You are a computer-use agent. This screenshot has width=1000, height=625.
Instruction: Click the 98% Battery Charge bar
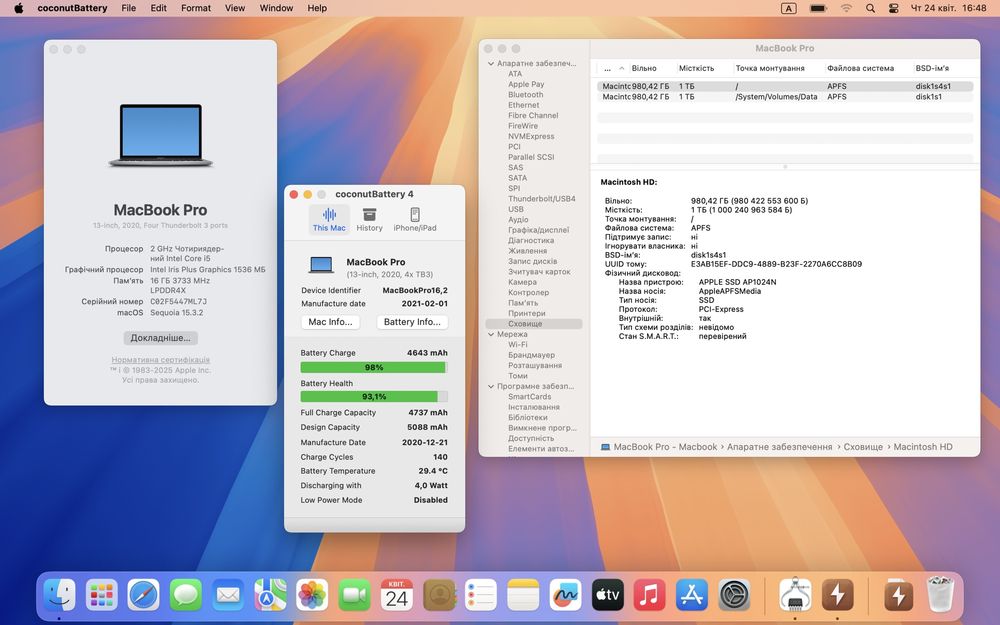[x=374, y=367]
